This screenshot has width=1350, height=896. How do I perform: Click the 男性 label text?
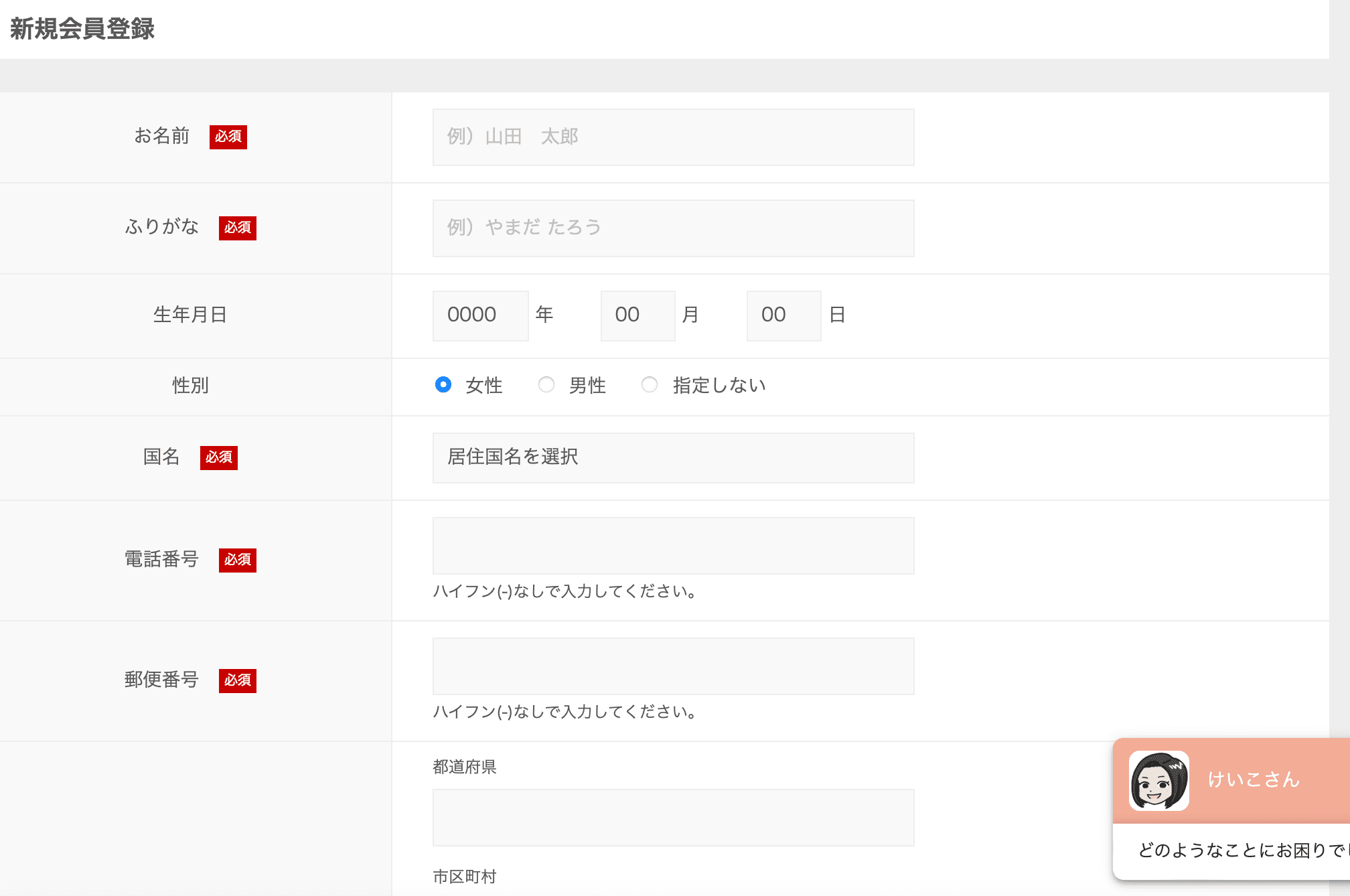point(587,386)
